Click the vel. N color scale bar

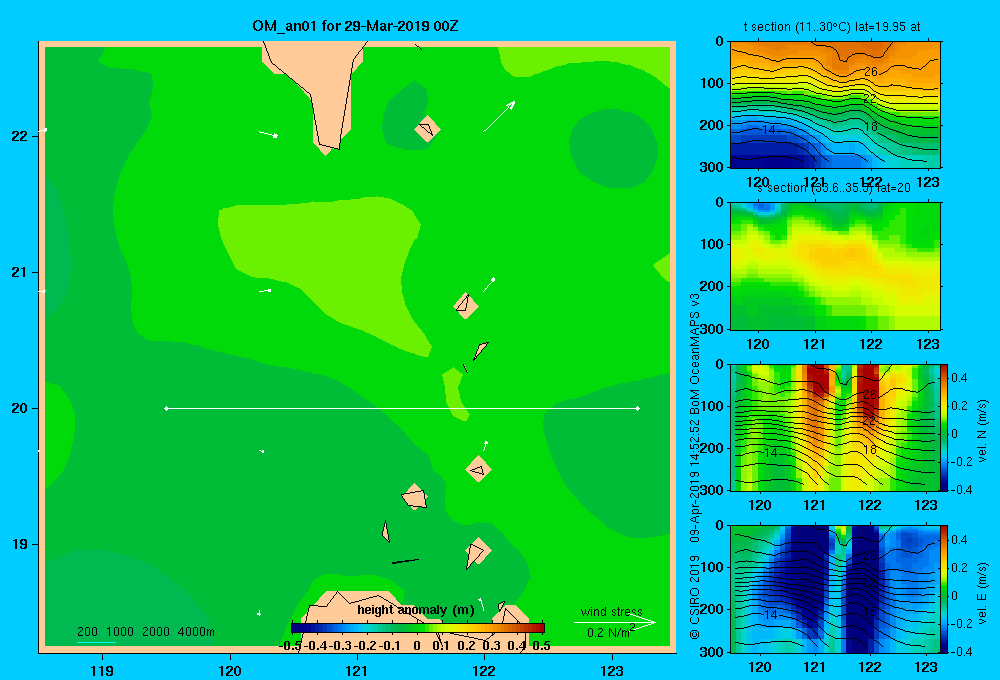click(944, 427)
